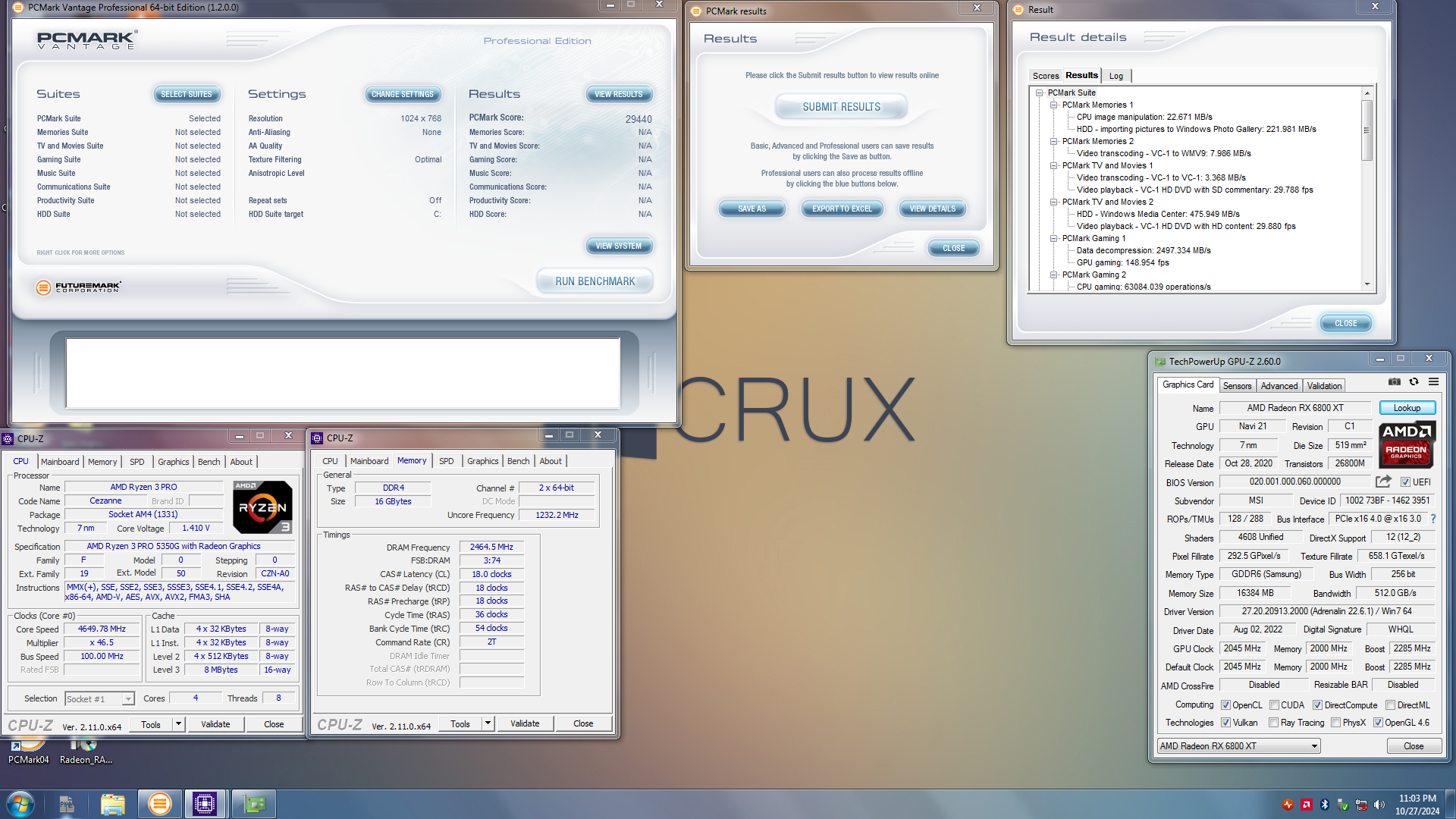Toggle the DirectCompute checkbox

pos(1318,705)
